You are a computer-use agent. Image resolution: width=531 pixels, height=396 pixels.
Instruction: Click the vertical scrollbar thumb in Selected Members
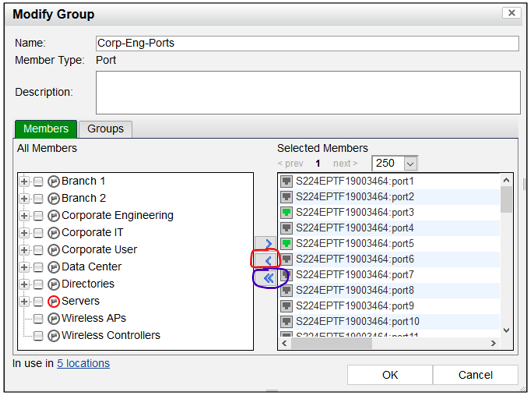click(x=506, y=200)
